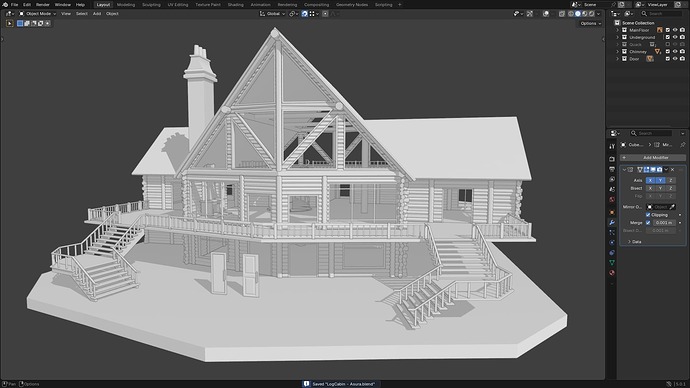This screenshot has width=690, height=388.
Task: Enable the Bisect X button
Action: (x=650, y=188)
